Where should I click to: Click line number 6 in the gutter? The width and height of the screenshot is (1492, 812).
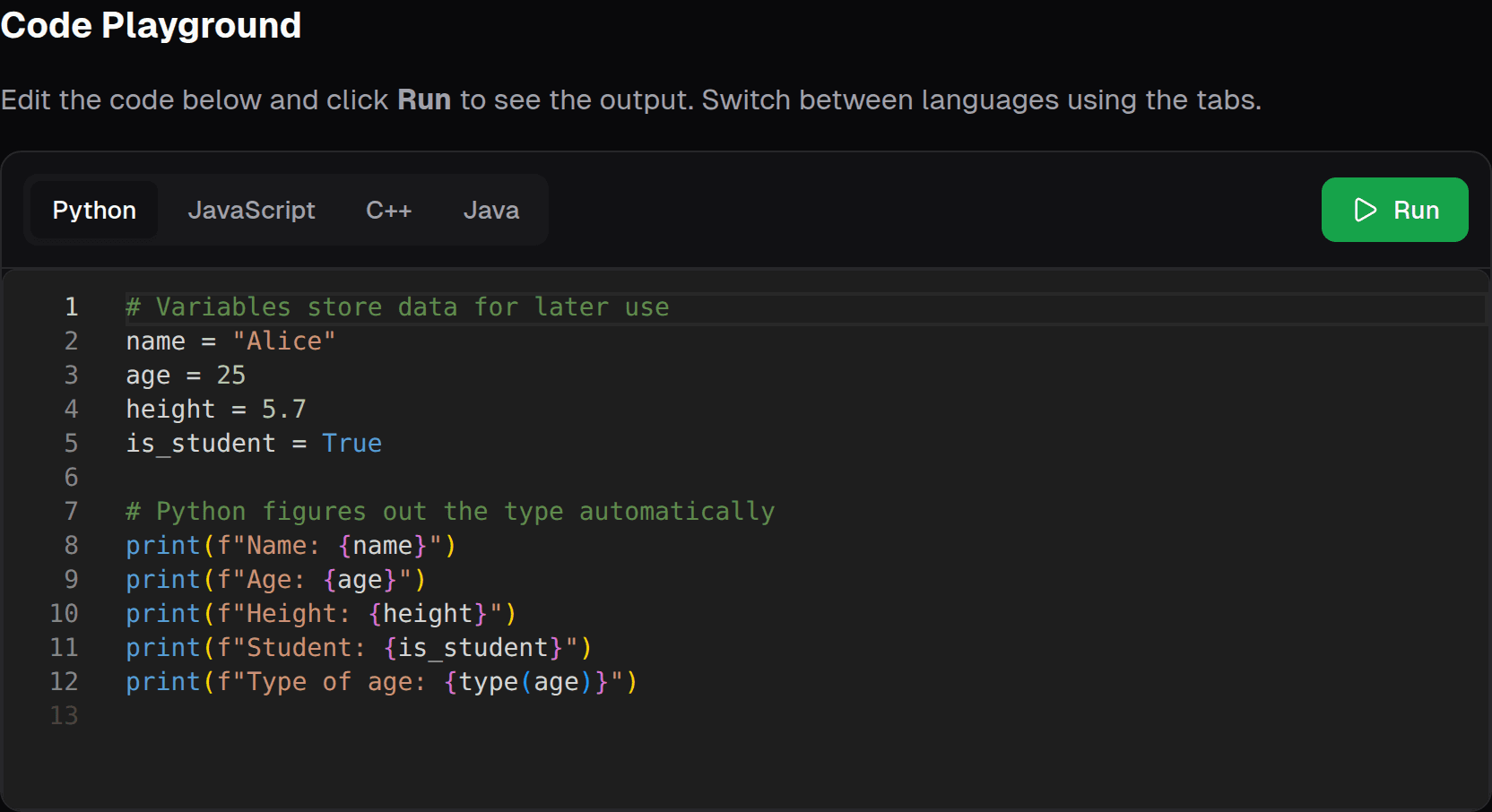pyautogui.click(x=72, y=478)
